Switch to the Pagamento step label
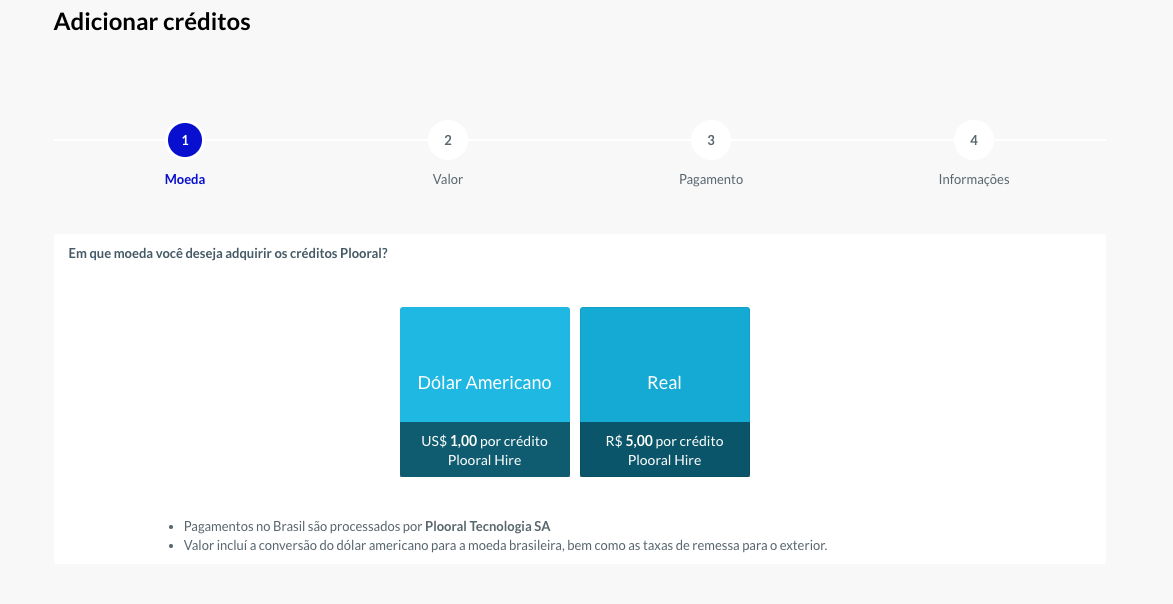The image size is (1173, 604). pyautogui.click(x=711, y=180)
